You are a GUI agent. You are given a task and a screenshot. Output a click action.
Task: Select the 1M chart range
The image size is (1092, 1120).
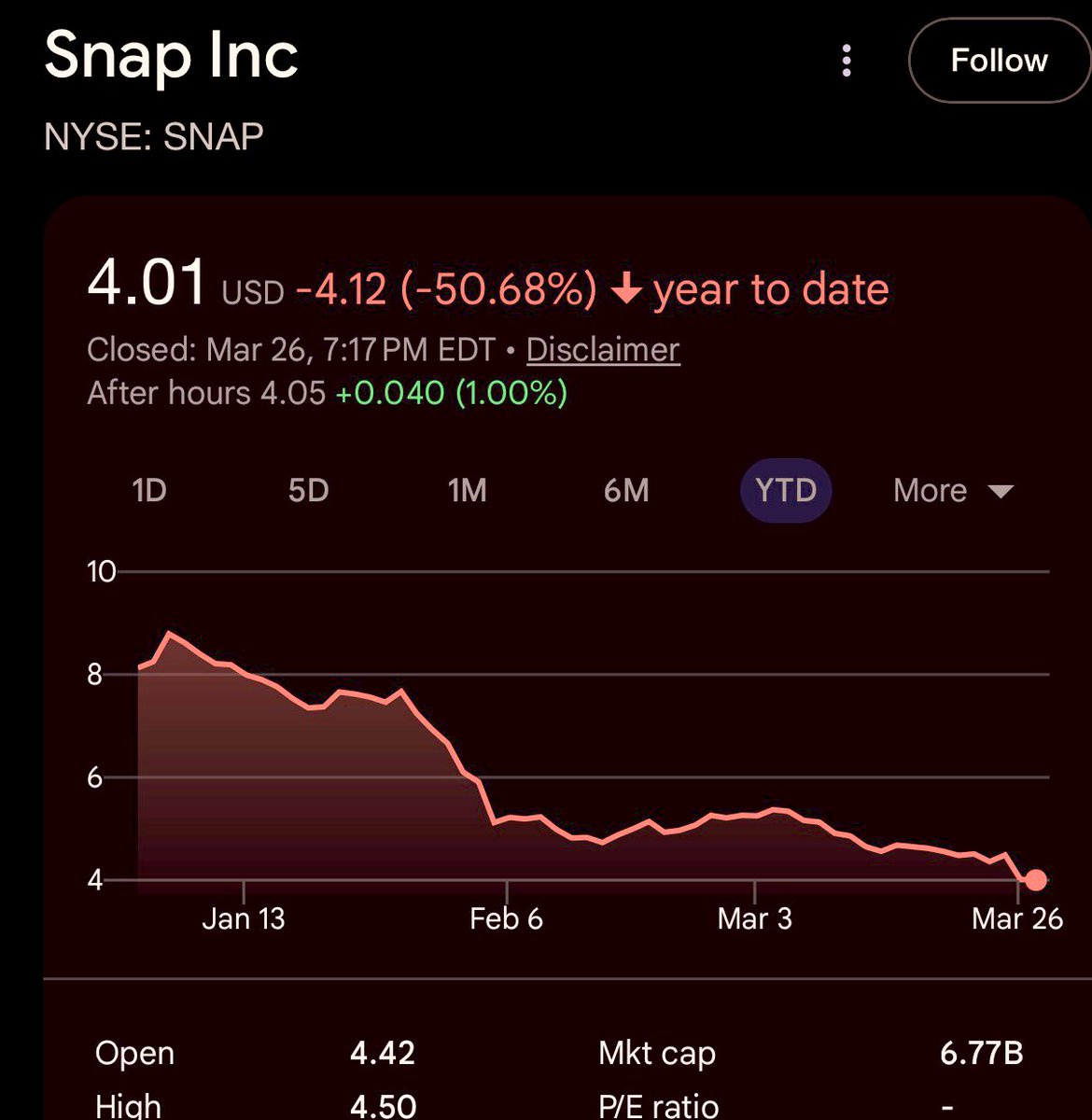click(x=467, y=490)
